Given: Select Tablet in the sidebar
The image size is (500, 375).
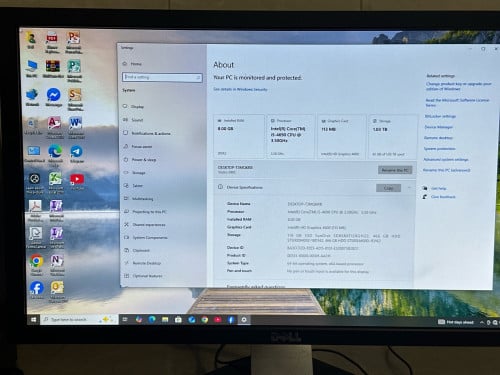Looking at the screenshot, I should click(134, 186).
